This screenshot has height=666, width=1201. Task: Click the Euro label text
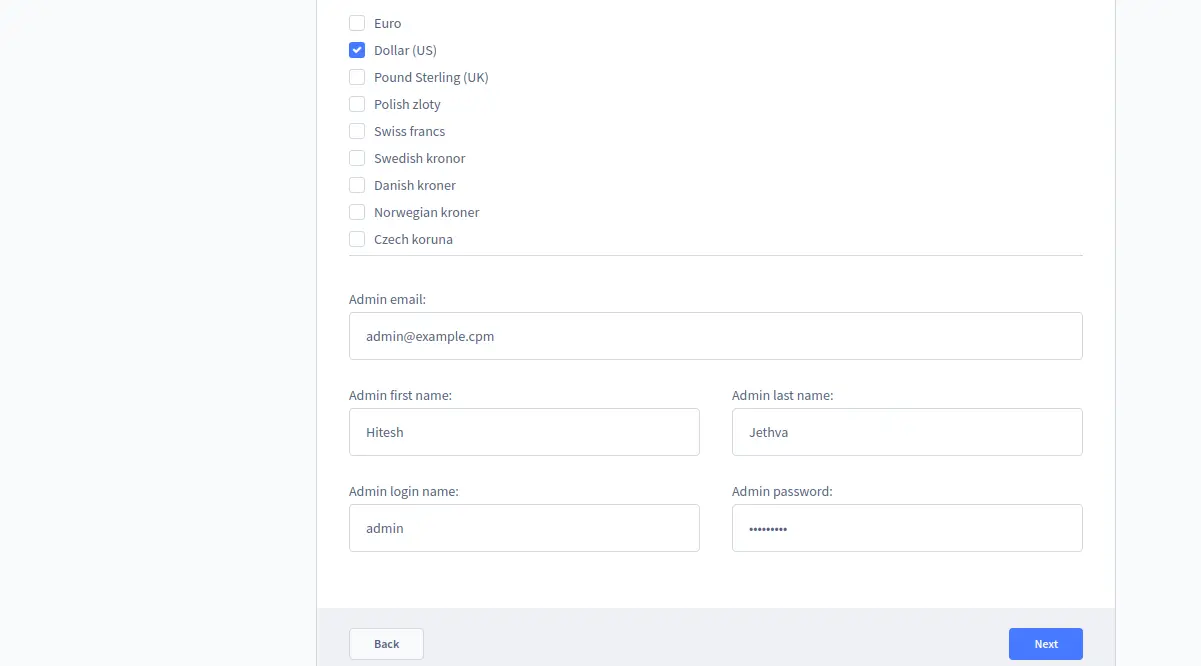coord(388,23)
